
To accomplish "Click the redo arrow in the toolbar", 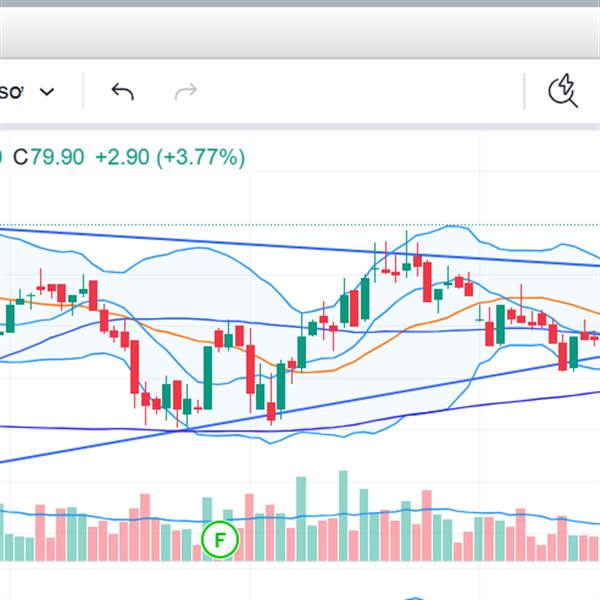I will (185, 93).
